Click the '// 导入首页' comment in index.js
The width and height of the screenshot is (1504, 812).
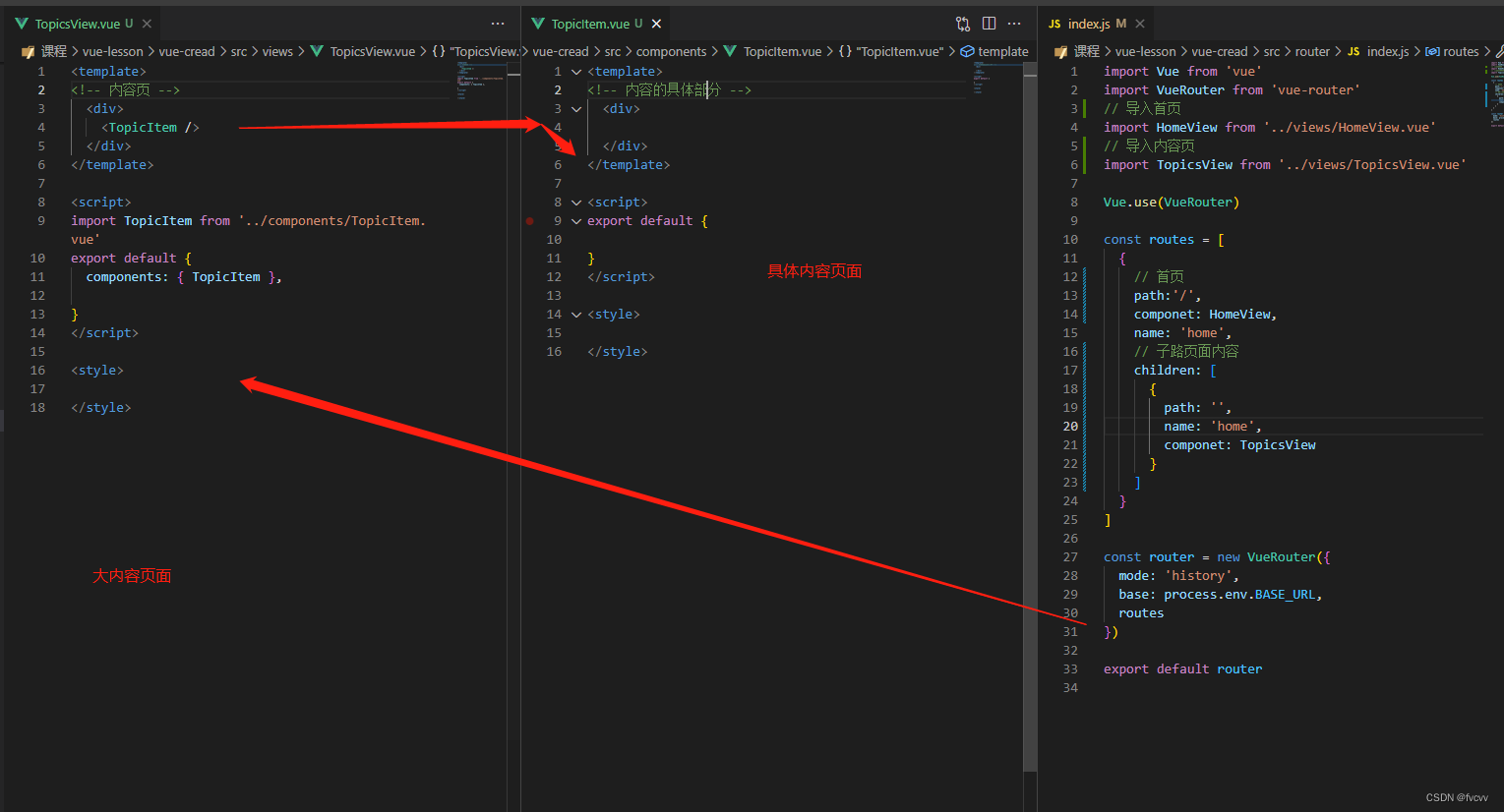click(1142, 109)
